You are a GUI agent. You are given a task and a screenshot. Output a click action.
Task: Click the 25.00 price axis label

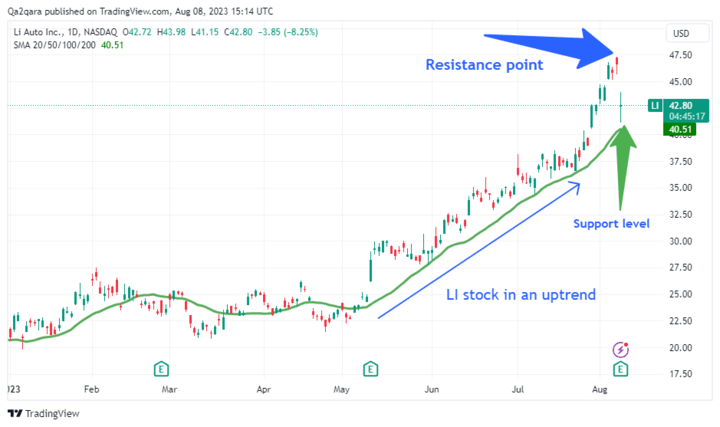coord(681,294)
